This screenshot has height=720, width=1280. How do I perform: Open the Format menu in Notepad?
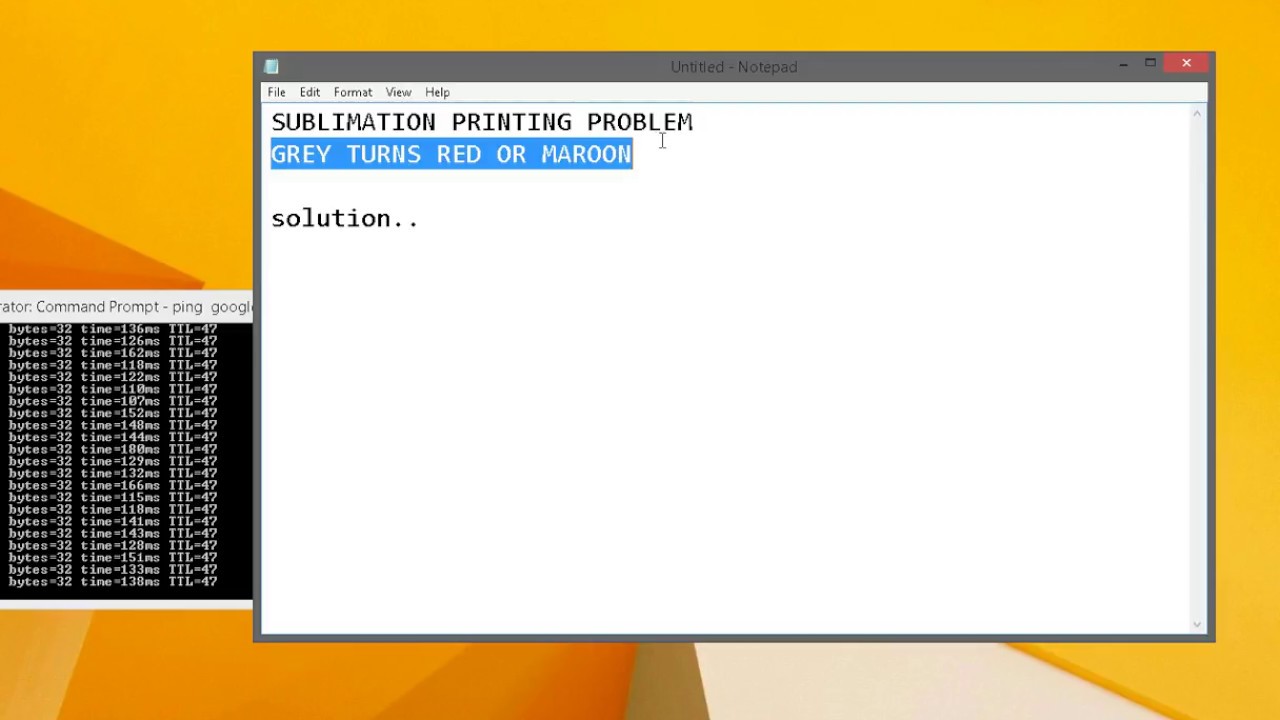[353, 92]
